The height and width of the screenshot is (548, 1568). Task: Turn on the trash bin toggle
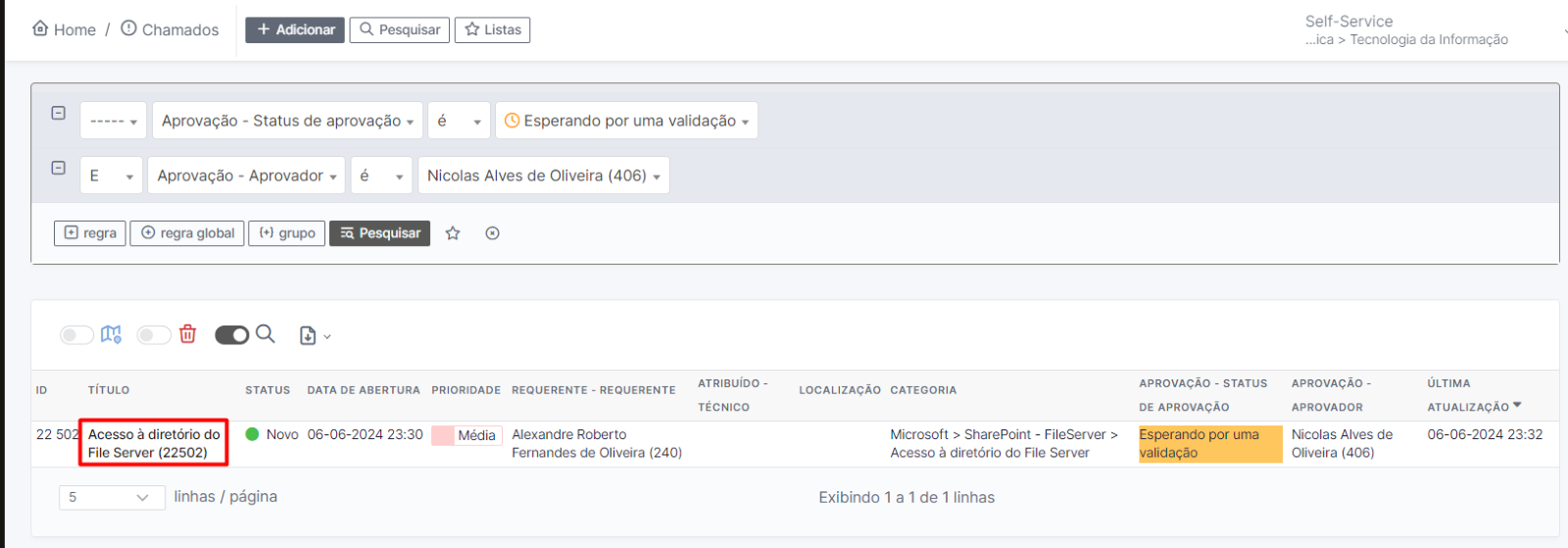coord(153,335)
